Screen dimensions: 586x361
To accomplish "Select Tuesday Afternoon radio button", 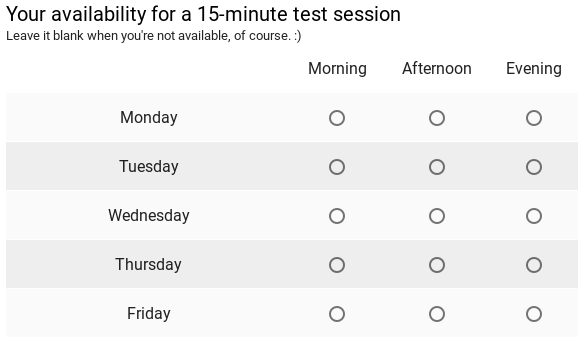I will [437, 167].
